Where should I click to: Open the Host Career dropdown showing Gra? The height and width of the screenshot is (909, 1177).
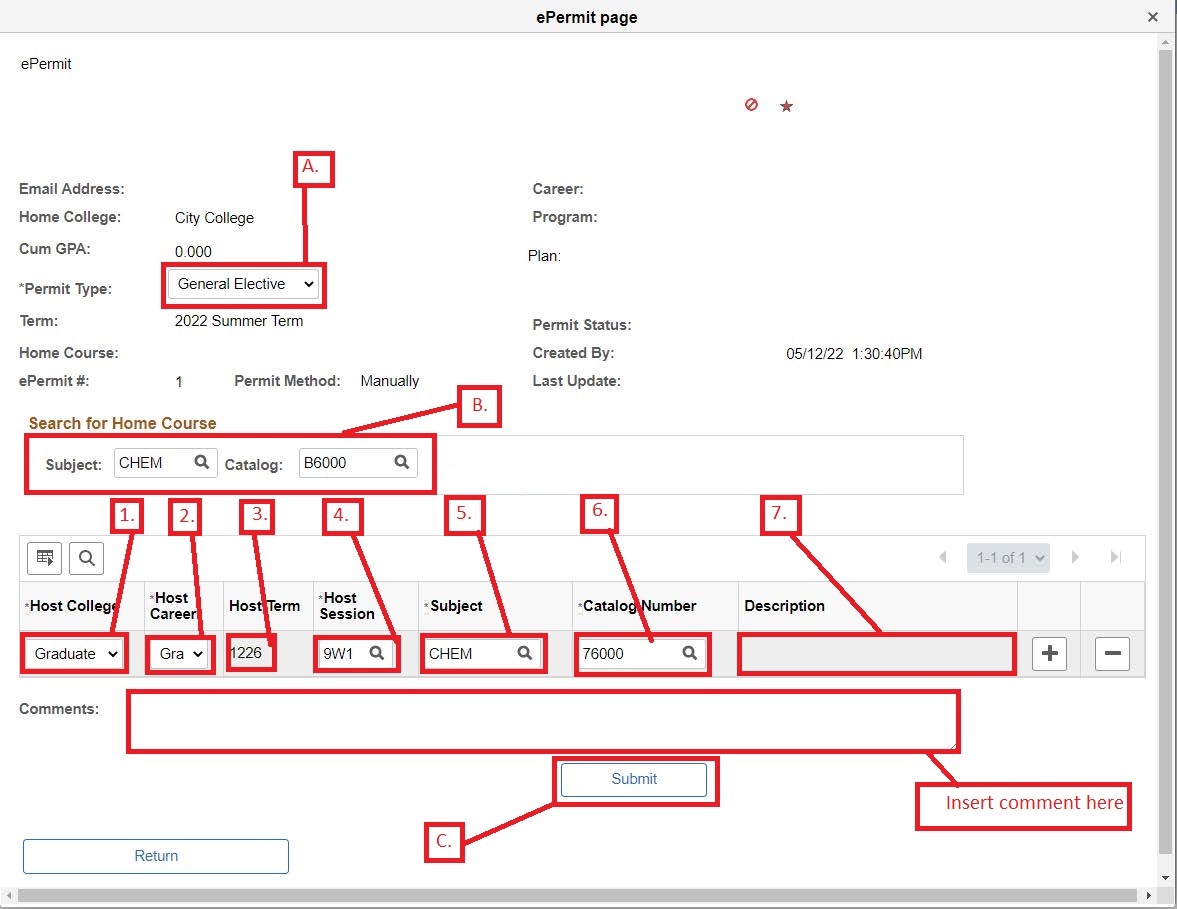point(178,653)
